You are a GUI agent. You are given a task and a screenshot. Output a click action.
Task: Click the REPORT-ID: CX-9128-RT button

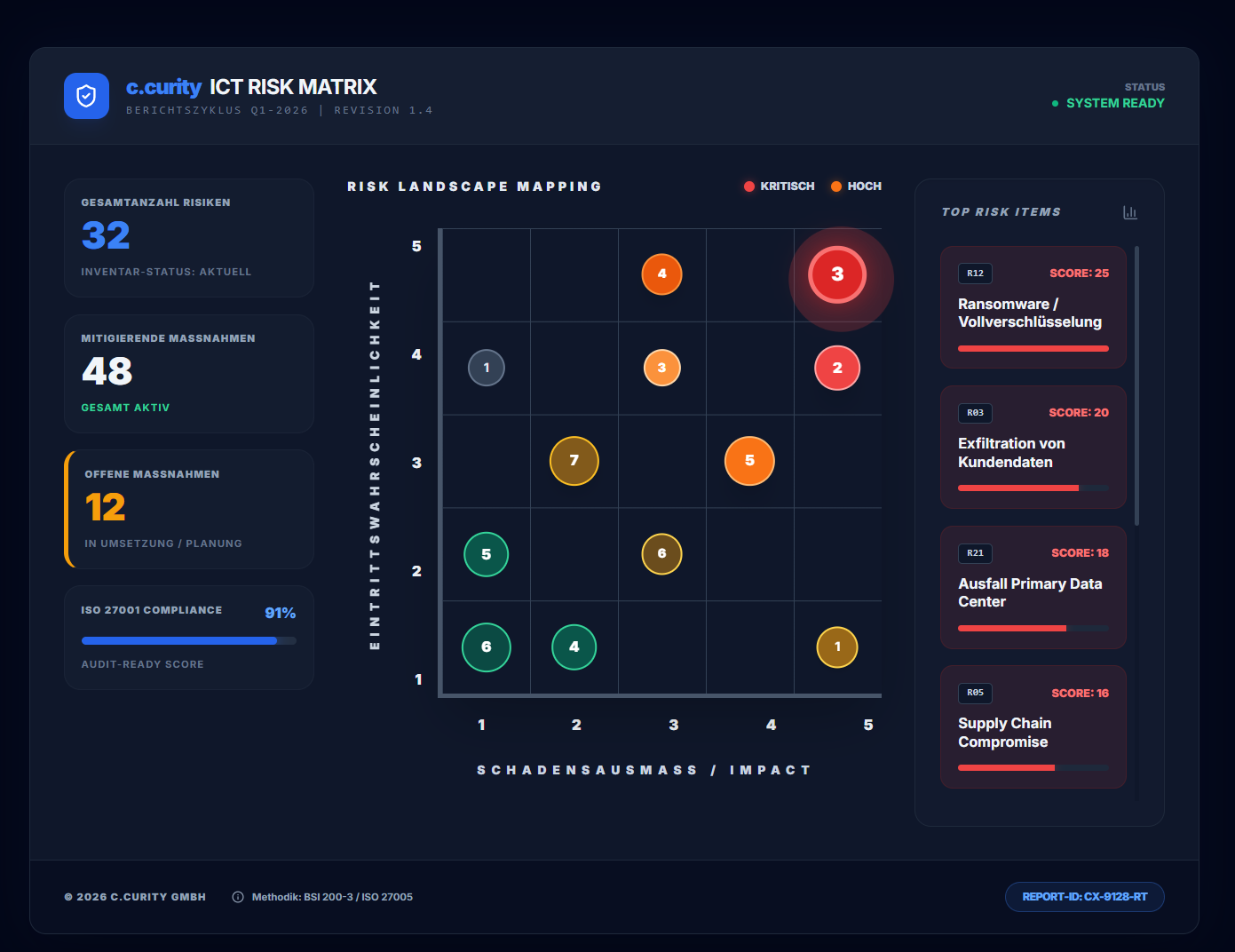coord(1084,897)
